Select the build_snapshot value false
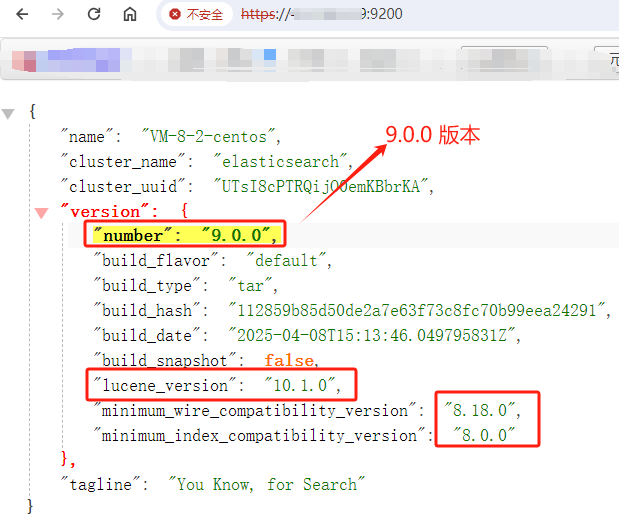619x530 pixels. point(289,360)
